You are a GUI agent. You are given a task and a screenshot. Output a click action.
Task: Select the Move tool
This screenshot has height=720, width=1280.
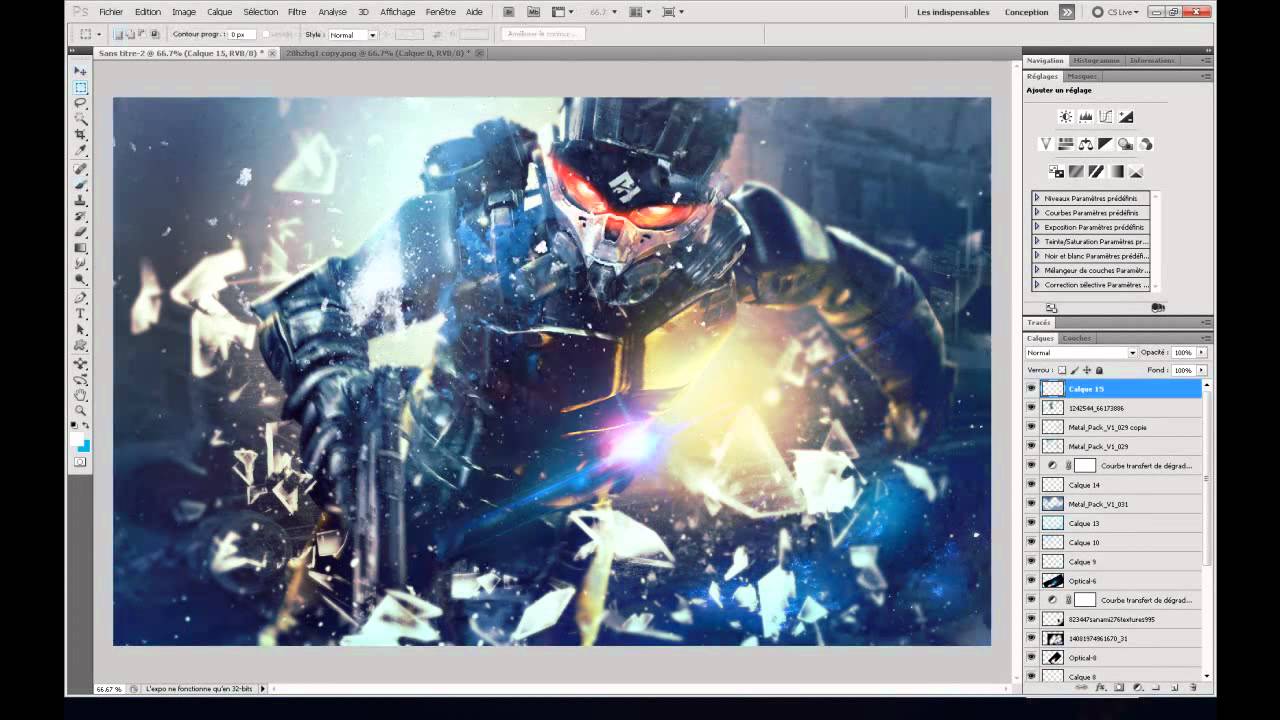(81, 72)
